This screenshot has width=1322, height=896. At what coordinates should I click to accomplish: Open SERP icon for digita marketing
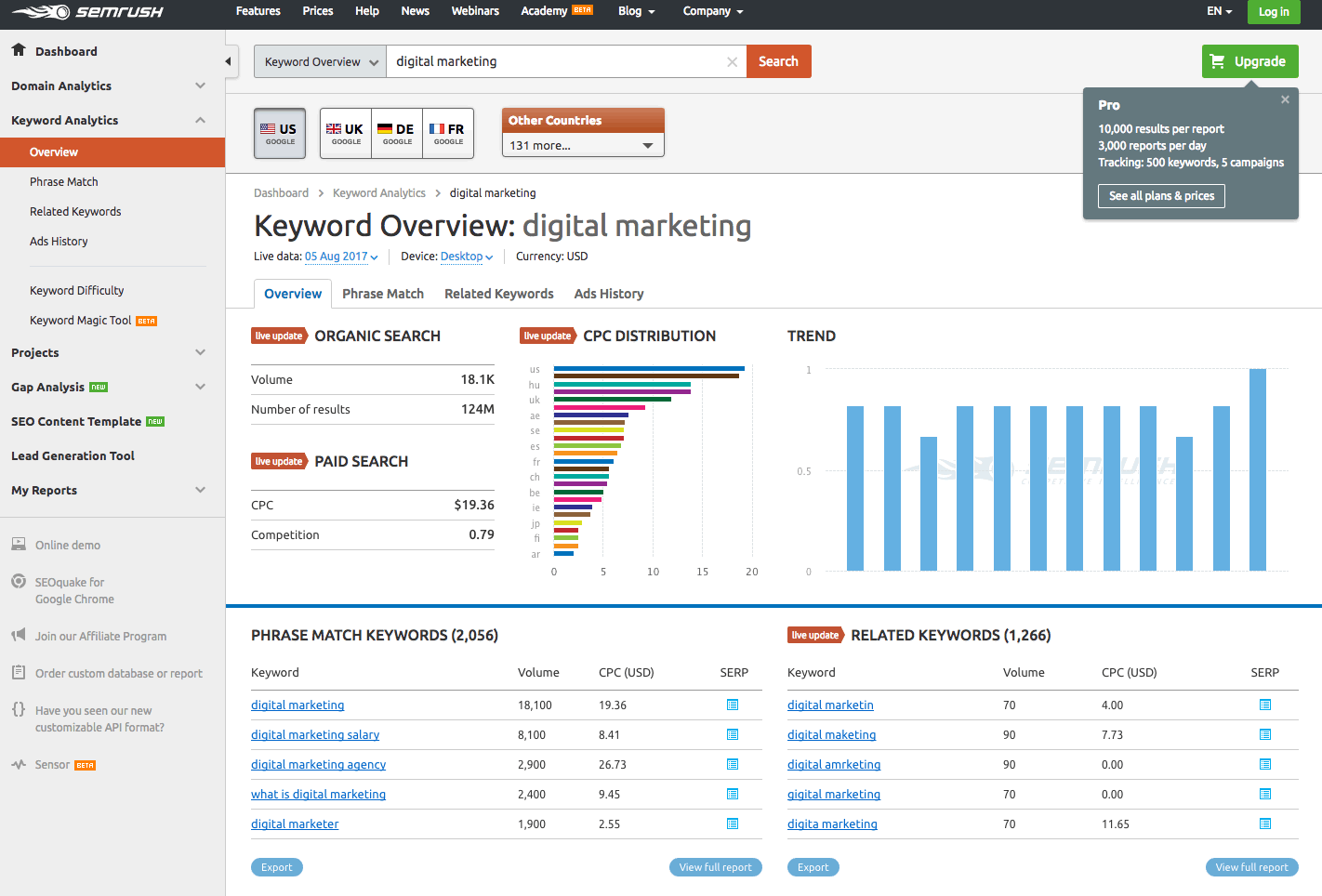pos(1265,824)
